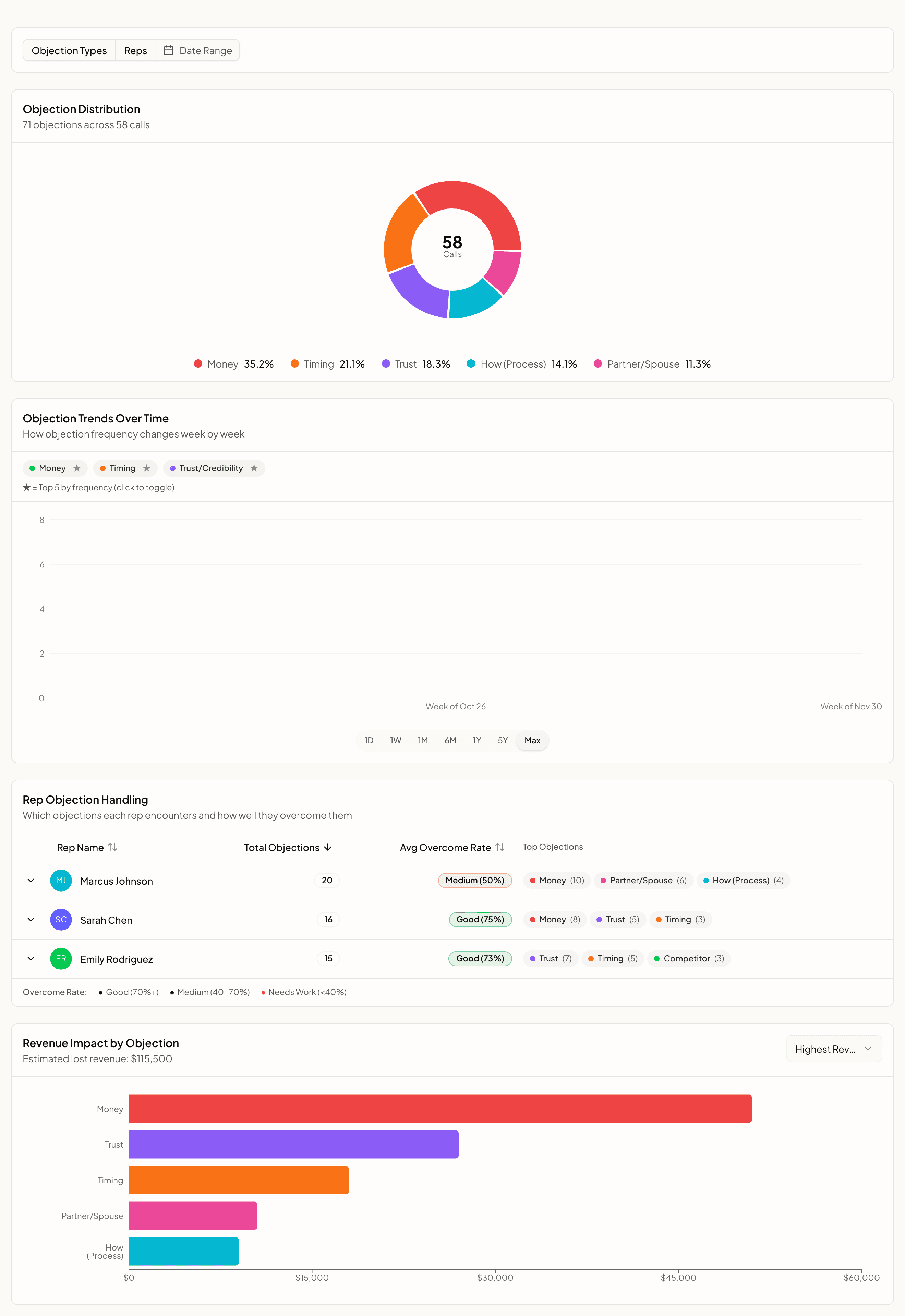Click Total Objections down-arrow sort icon

coord(328,847)
